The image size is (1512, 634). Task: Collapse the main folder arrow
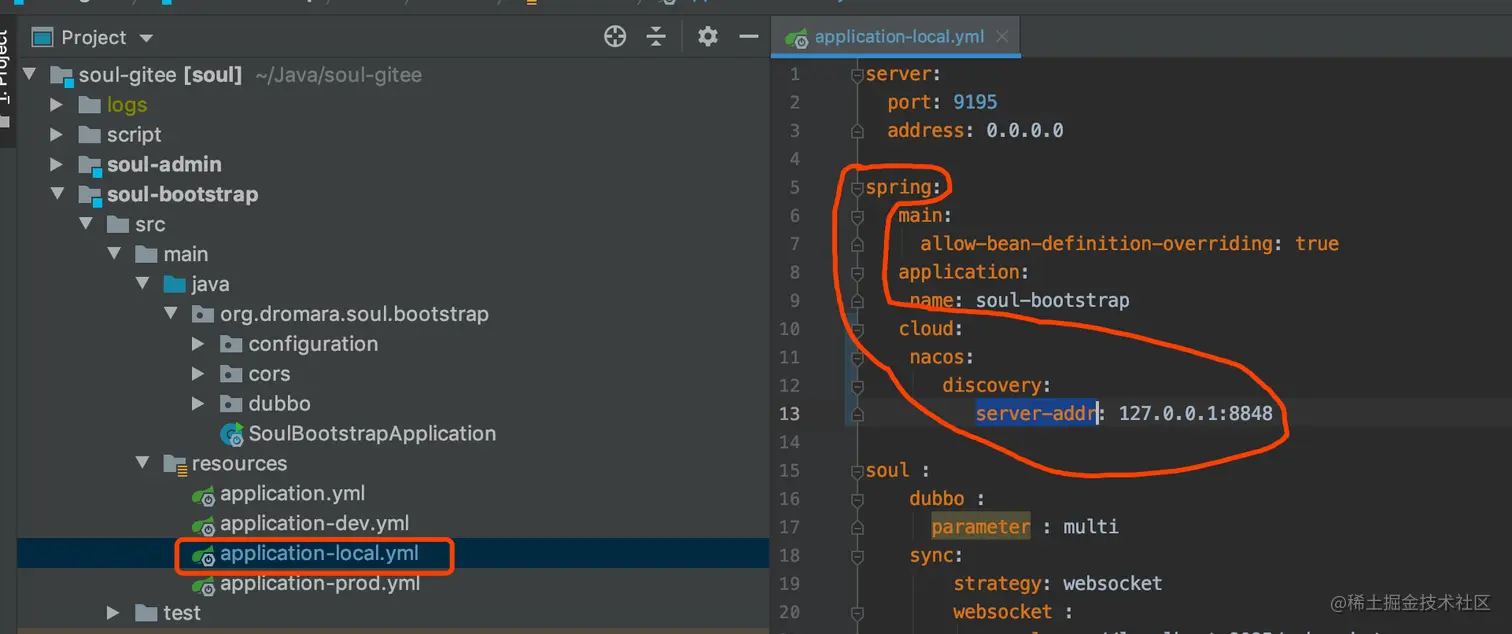coord(113,255)
